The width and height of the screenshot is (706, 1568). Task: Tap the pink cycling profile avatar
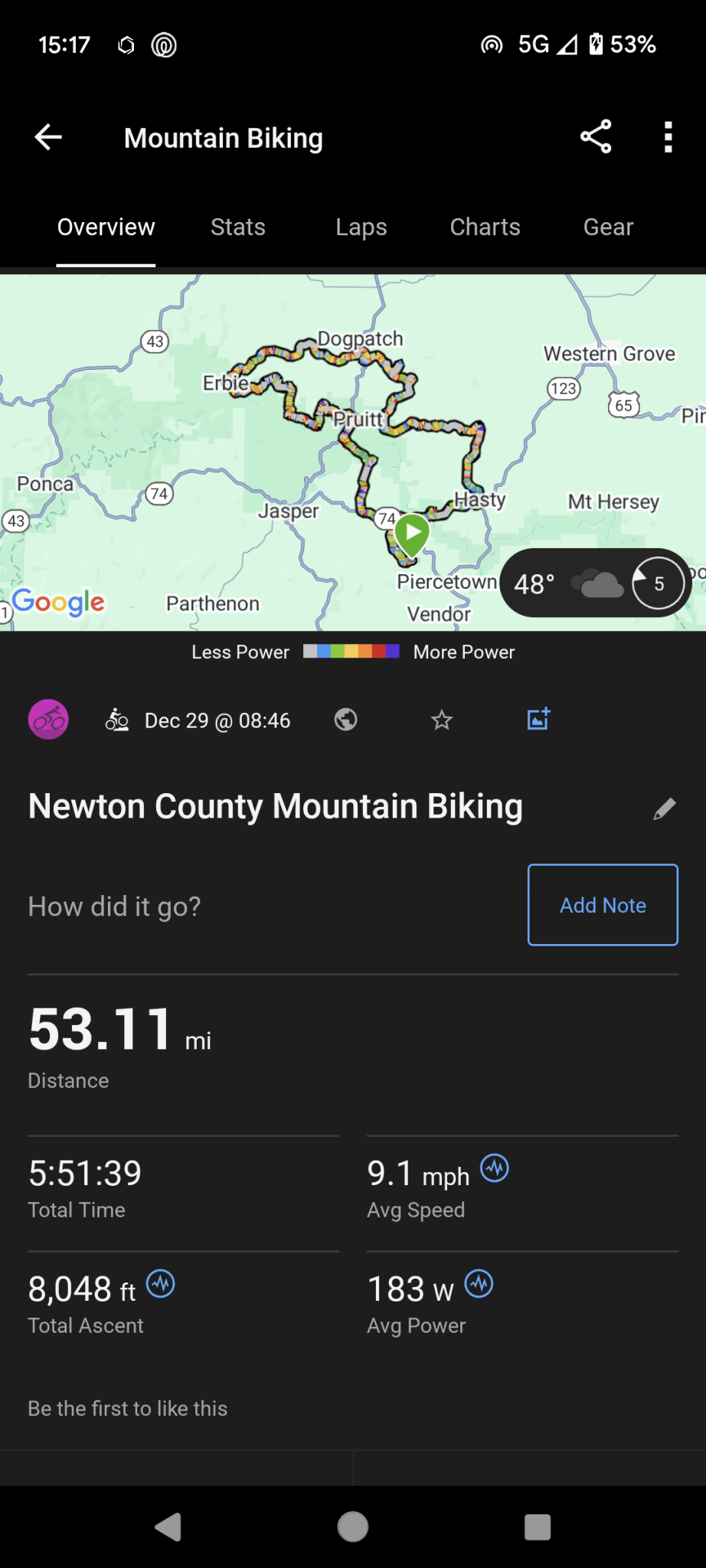pos(48,720)
